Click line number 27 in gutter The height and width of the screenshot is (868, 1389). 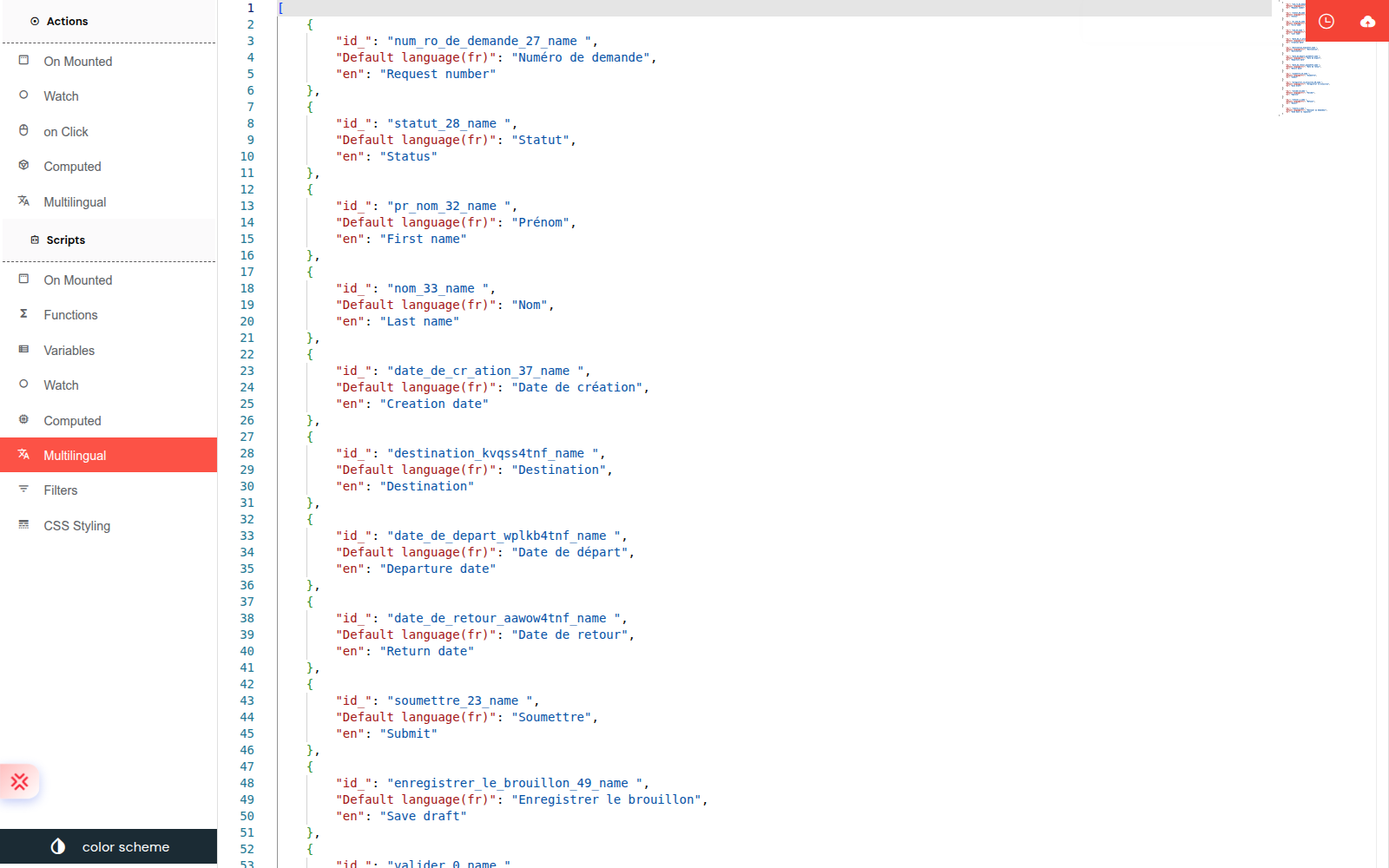pos(247,437)
